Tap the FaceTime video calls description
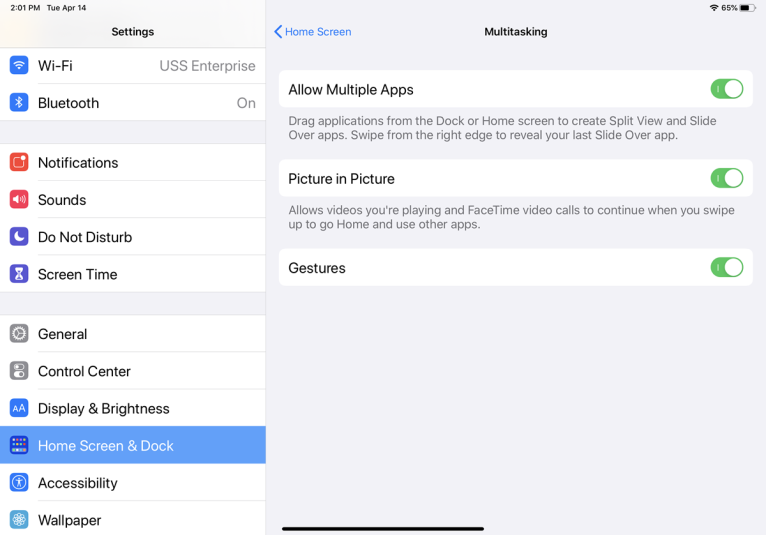 [x=511, y=217]
